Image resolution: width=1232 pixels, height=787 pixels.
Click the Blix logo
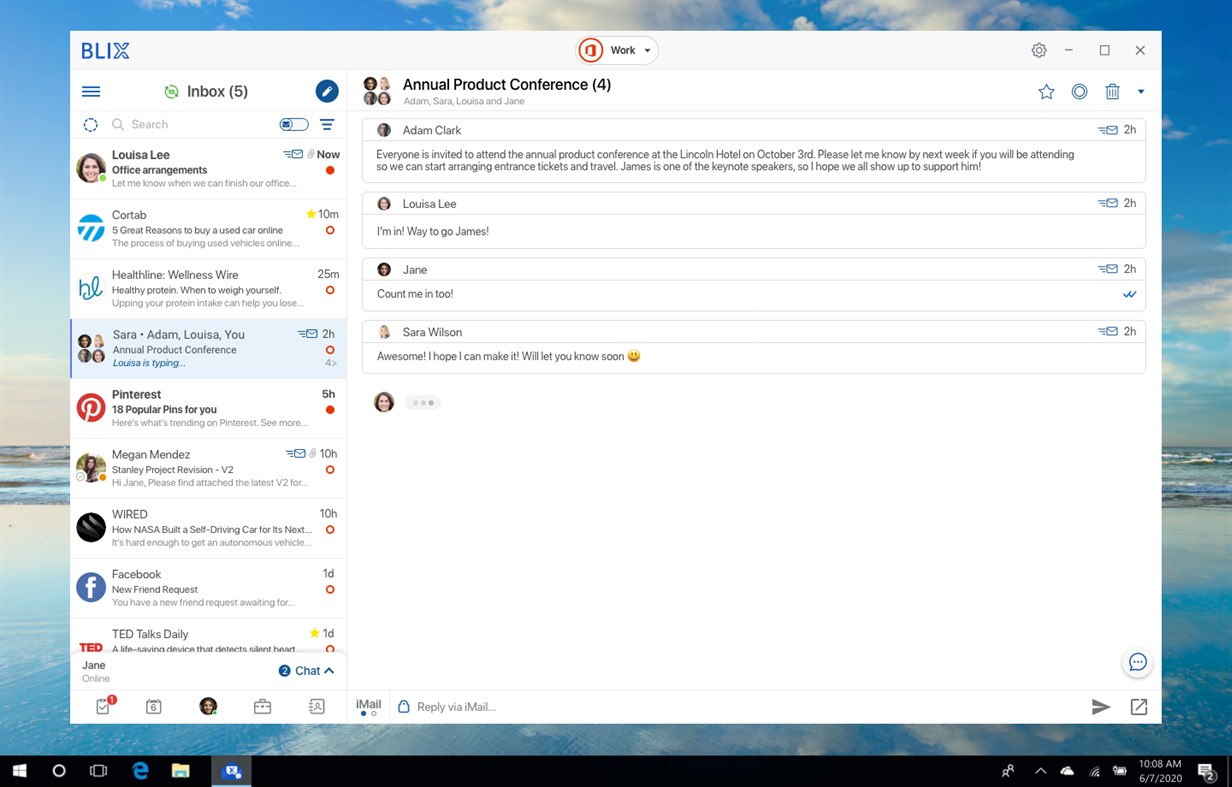105,50
